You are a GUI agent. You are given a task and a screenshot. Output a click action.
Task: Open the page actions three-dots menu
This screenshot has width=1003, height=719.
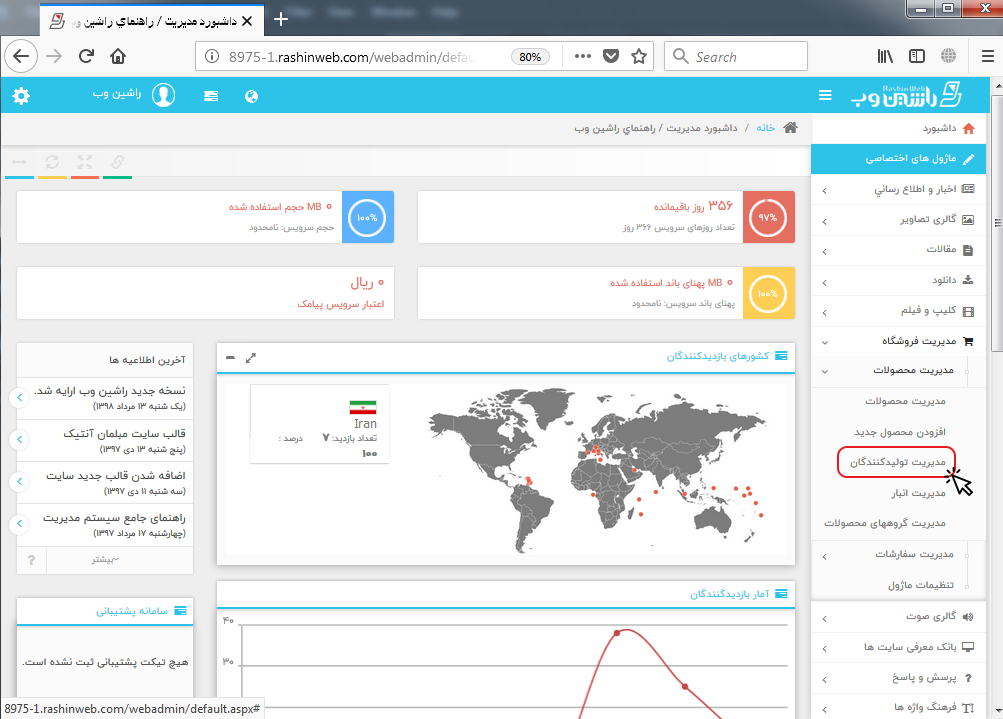pyautogui.click(x=583, y=56)
